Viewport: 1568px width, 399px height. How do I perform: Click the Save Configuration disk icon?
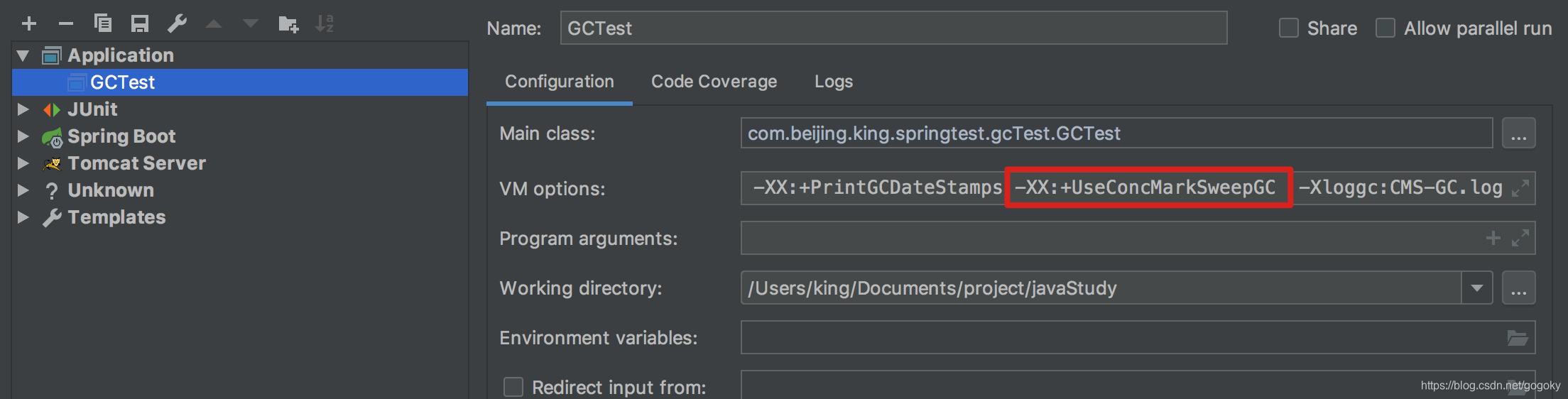point(140,24)
